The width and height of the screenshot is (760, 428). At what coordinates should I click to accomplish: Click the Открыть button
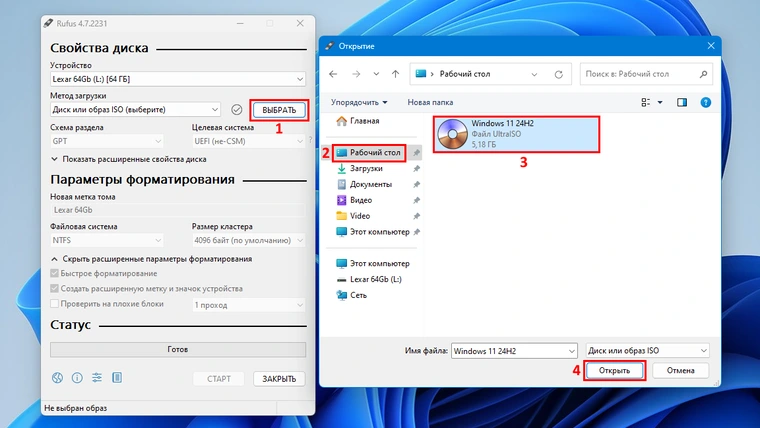coord(614,370)
